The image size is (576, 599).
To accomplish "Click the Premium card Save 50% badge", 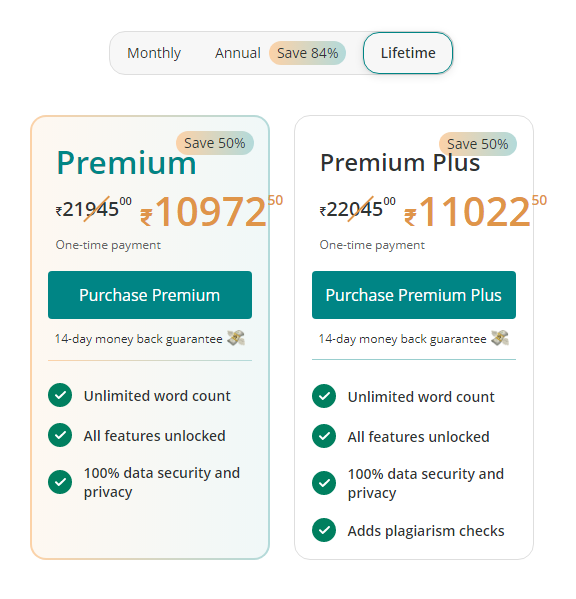I will coord(215,143).
